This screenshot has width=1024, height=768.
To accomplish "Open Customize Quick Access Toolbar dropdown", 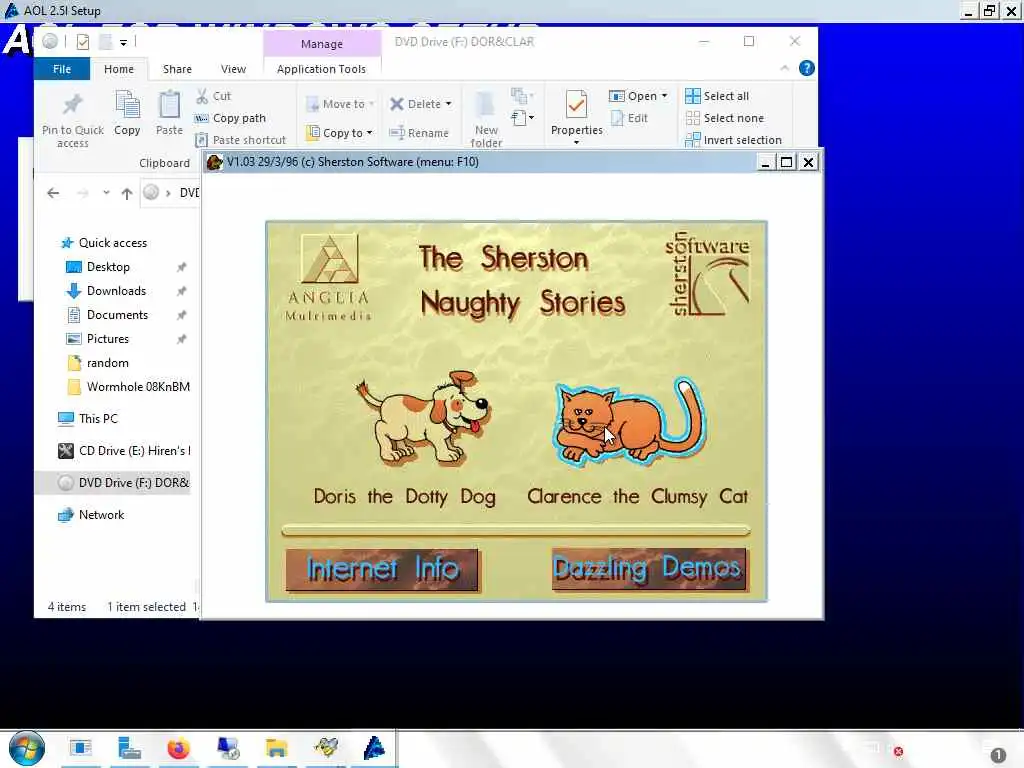I will [x=123, y=42].
